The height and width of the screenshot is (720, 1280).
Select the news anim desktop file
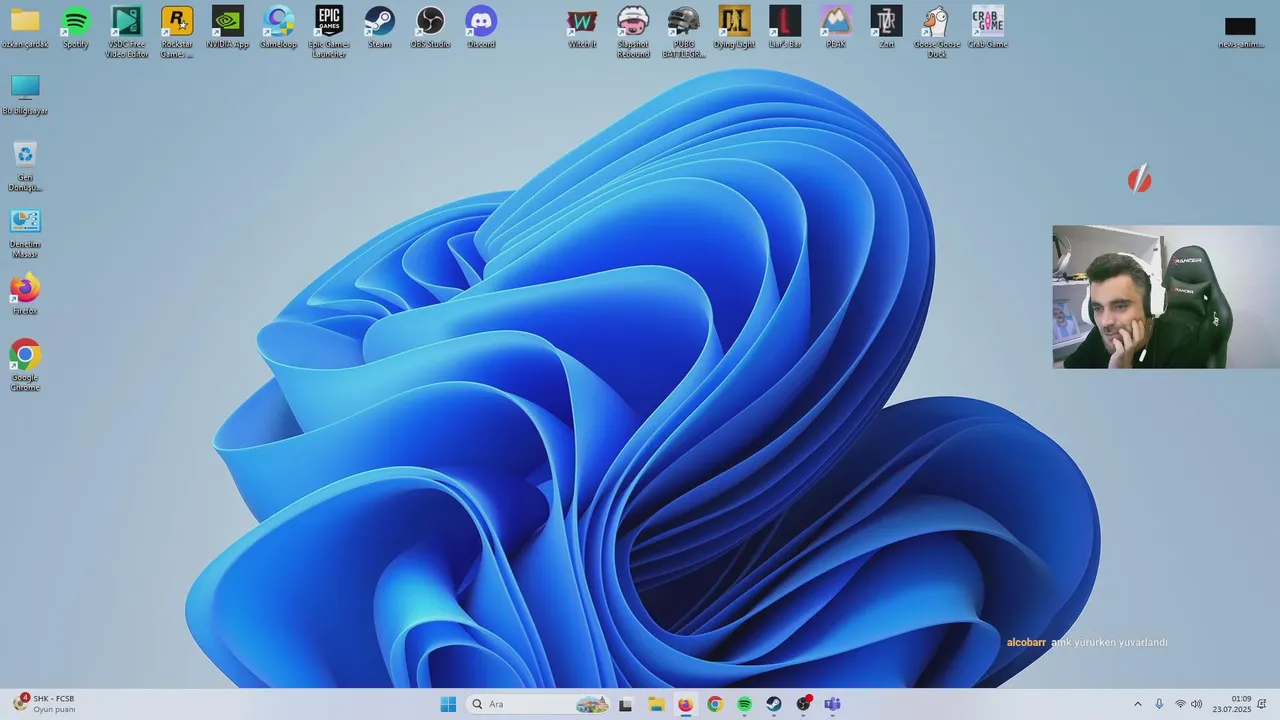1240,31
